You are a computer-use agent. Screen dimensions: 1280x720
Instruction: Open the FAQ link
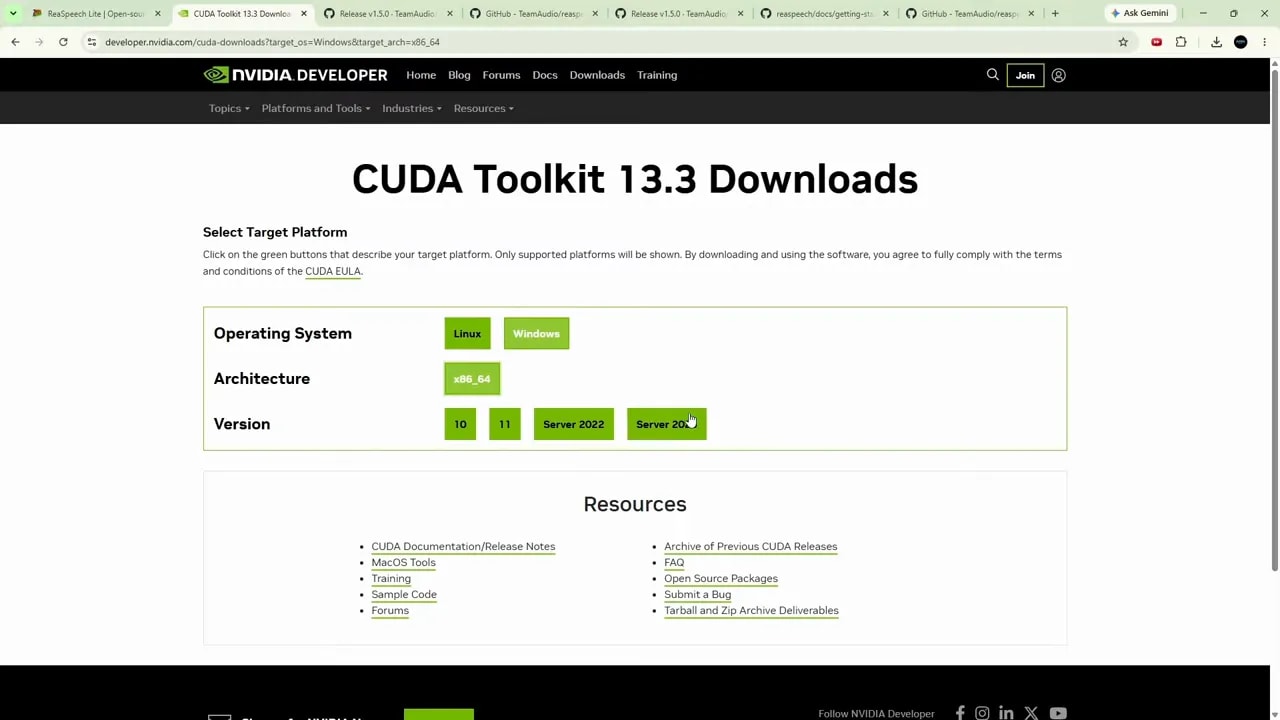pos(674,562)
